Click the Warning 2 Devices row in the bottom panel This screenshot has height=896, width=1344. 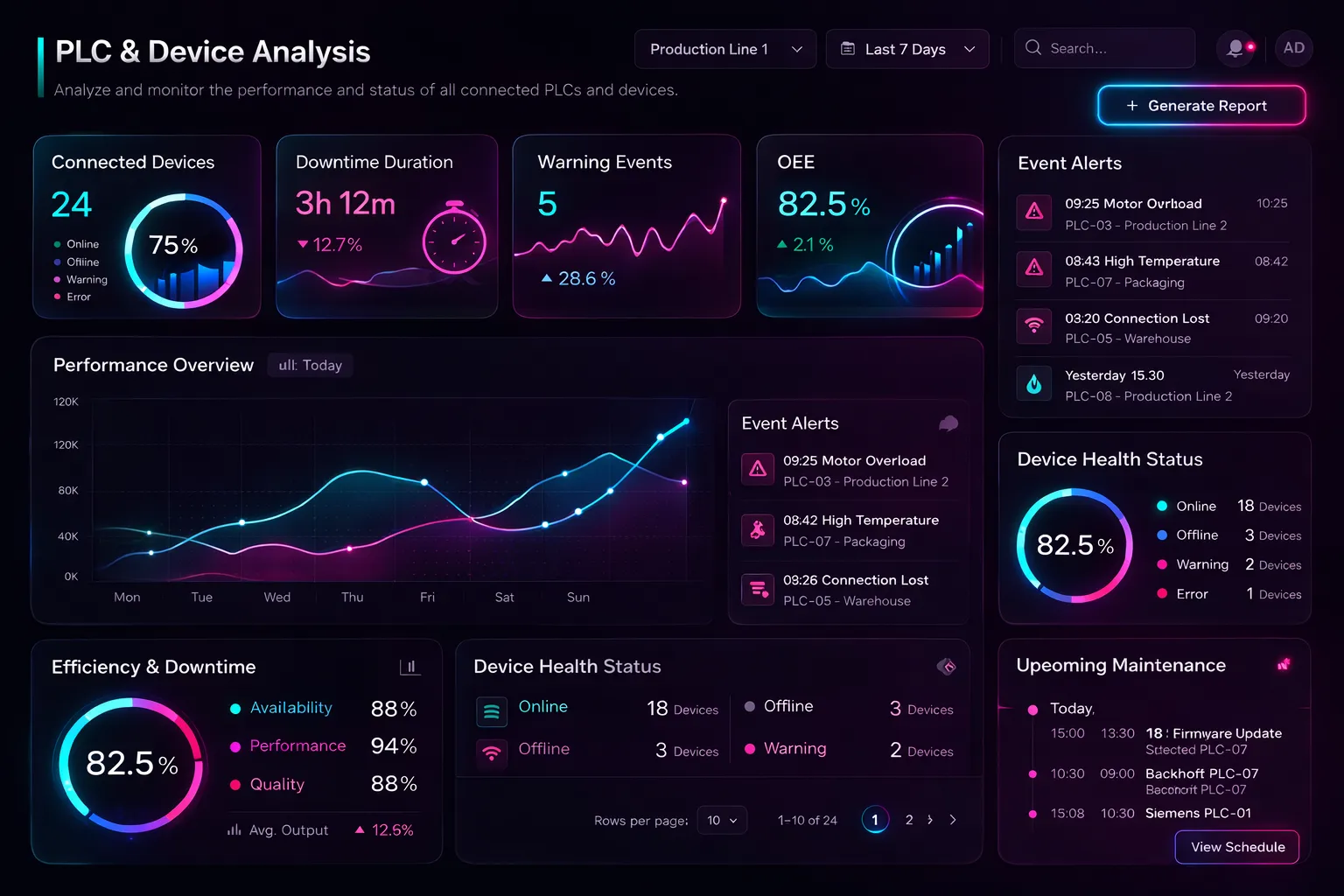click(849, 749)
